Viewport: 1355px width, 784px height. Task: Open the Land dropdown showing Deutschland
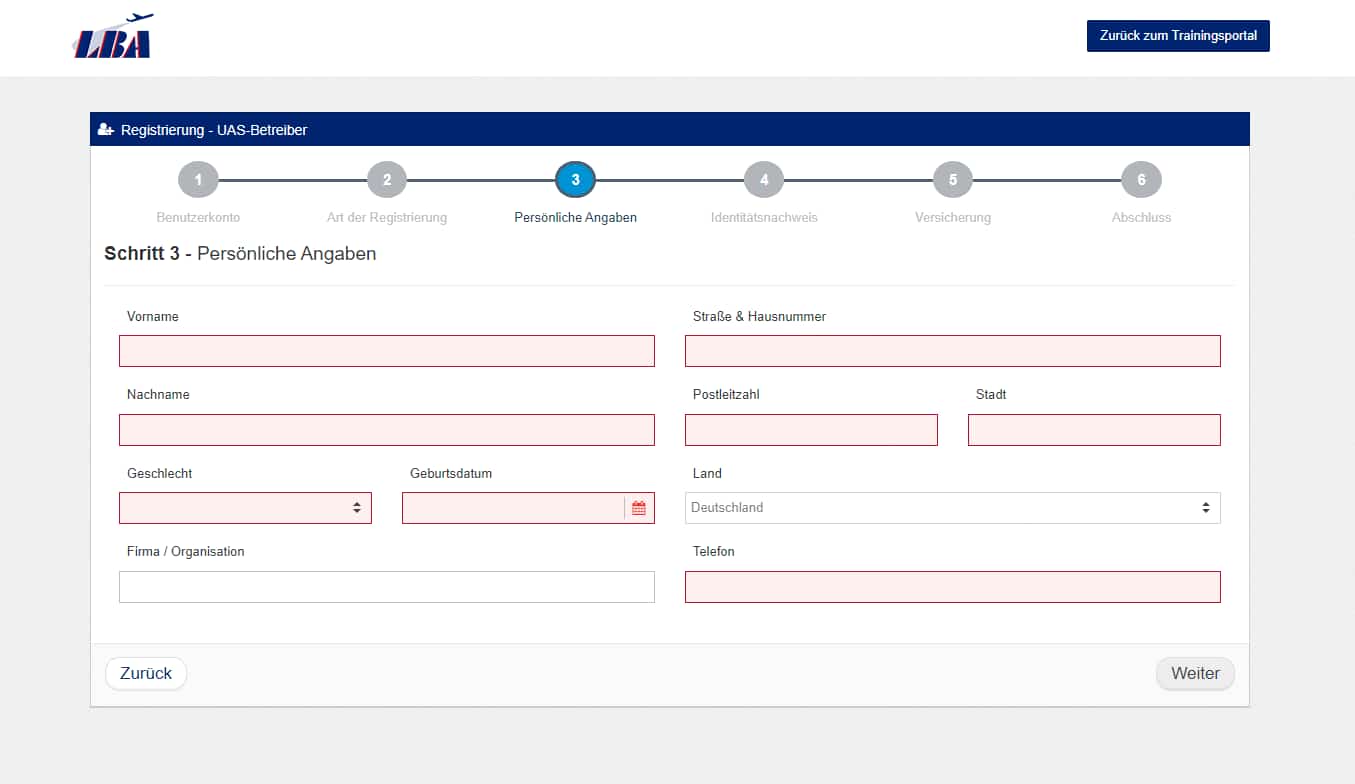953,508
